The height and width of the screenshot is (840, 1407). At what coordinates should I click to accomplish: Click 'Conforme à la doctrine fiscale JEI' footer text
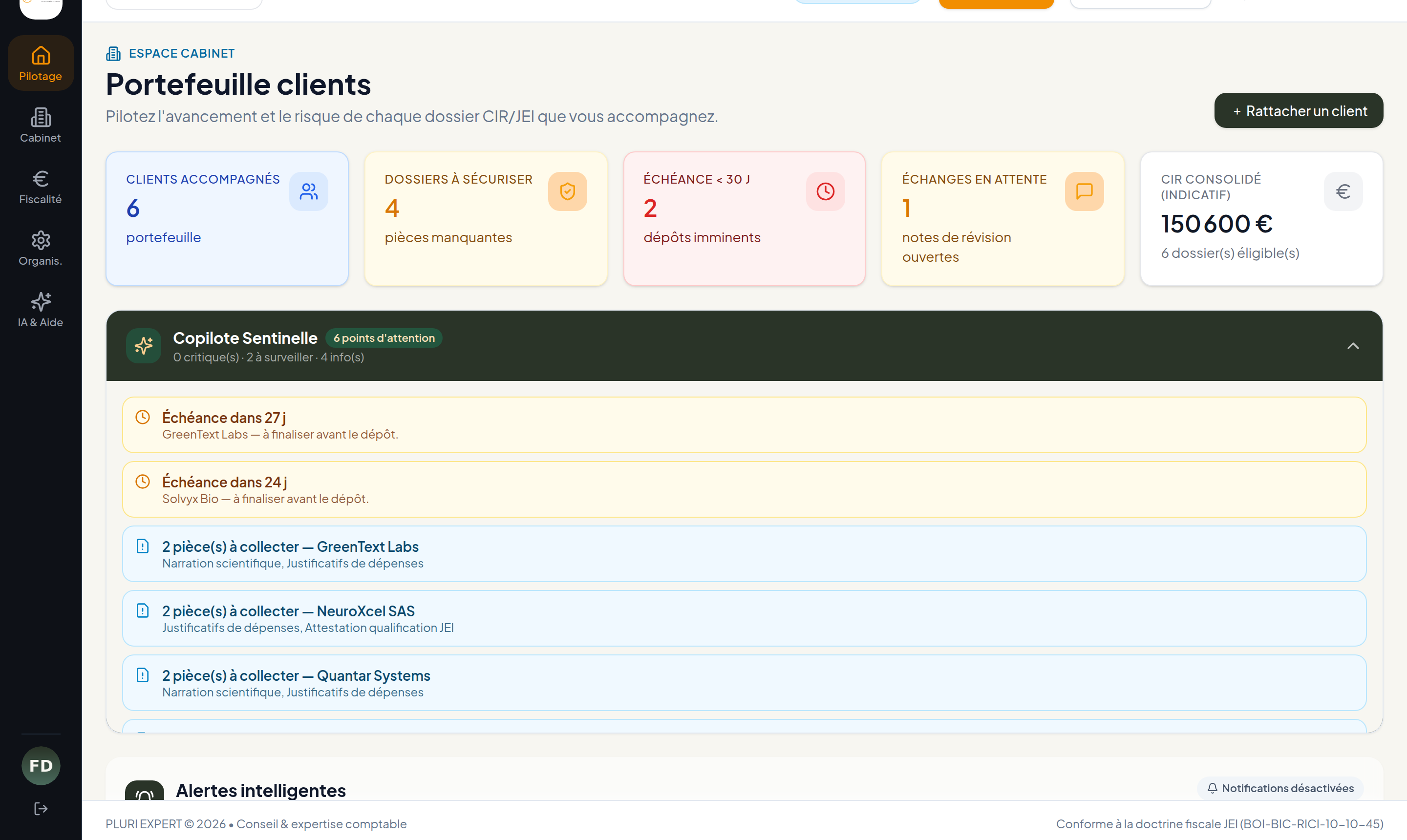1147,823
